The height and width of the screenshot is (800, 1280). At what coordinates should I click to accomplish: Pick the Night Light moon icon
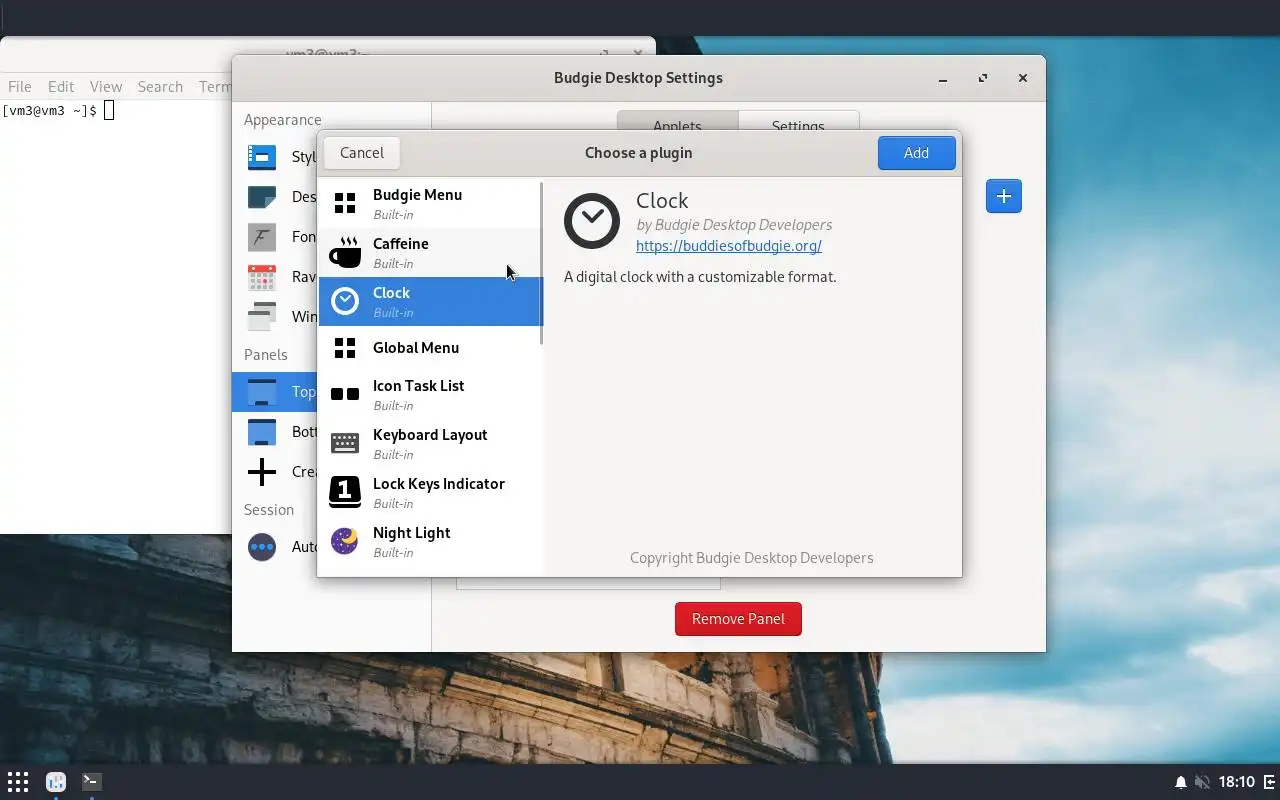[345, 541]
